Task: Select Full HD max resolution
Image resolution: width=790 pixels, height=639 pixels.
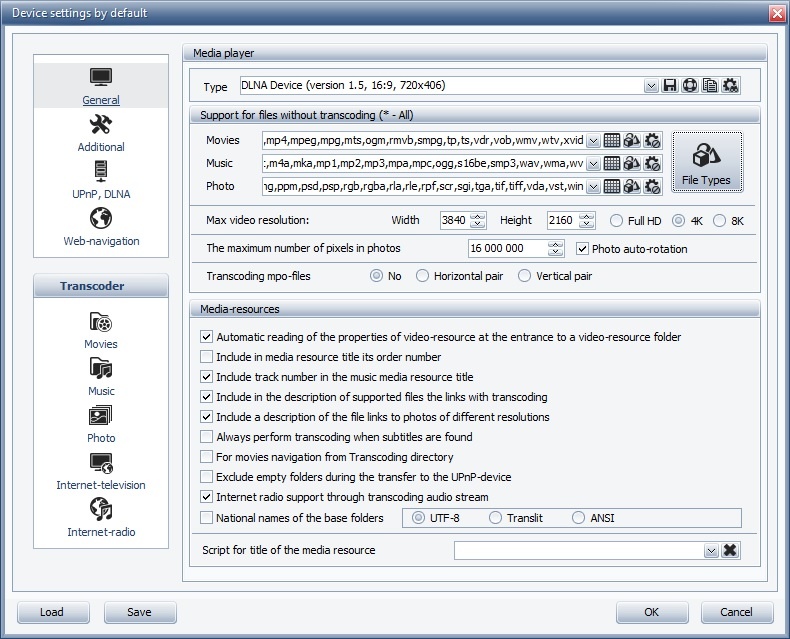Action: tap(635, 221)
